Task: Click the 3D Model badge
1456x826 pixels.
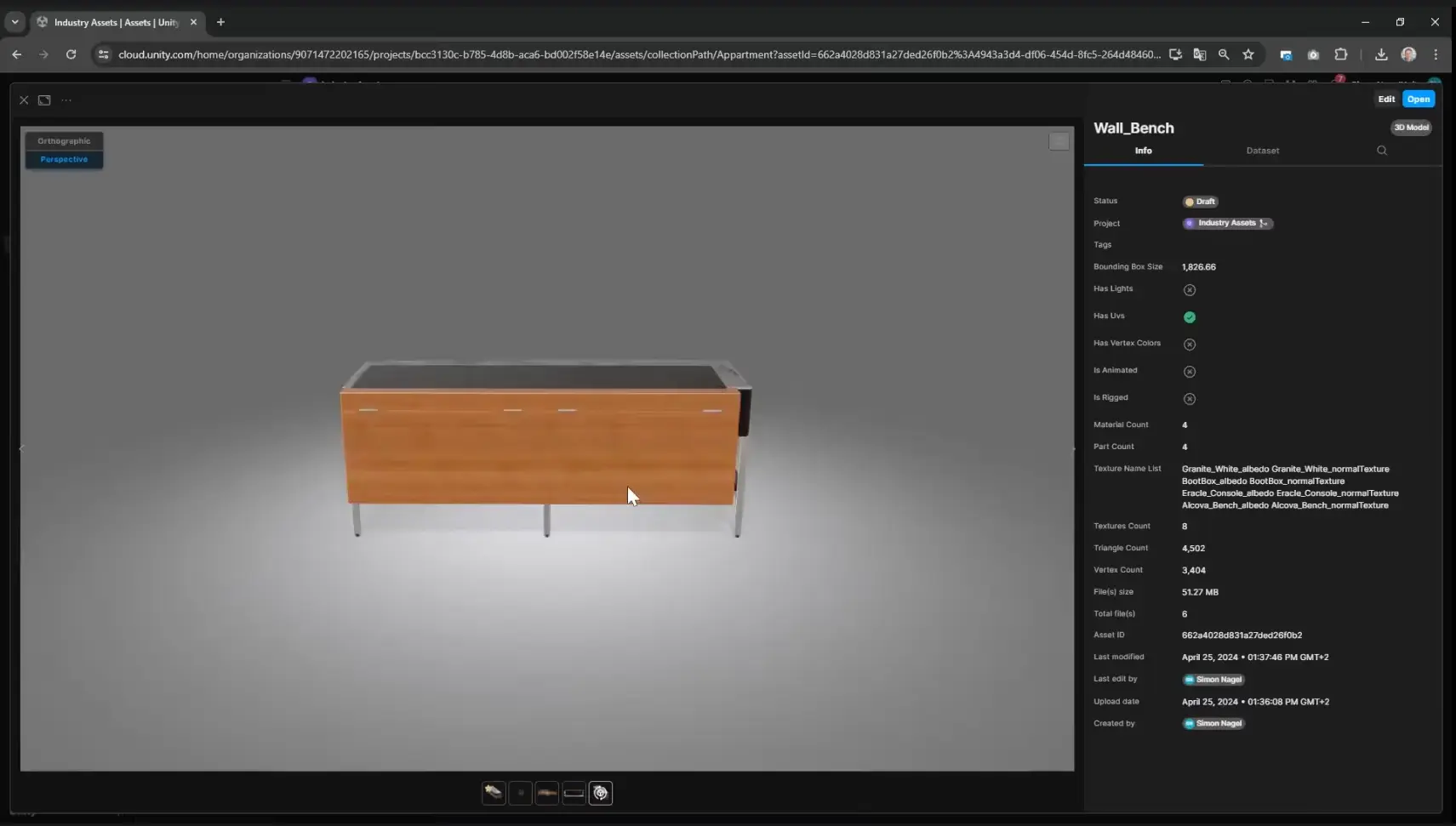Action: coord(1411,127)
